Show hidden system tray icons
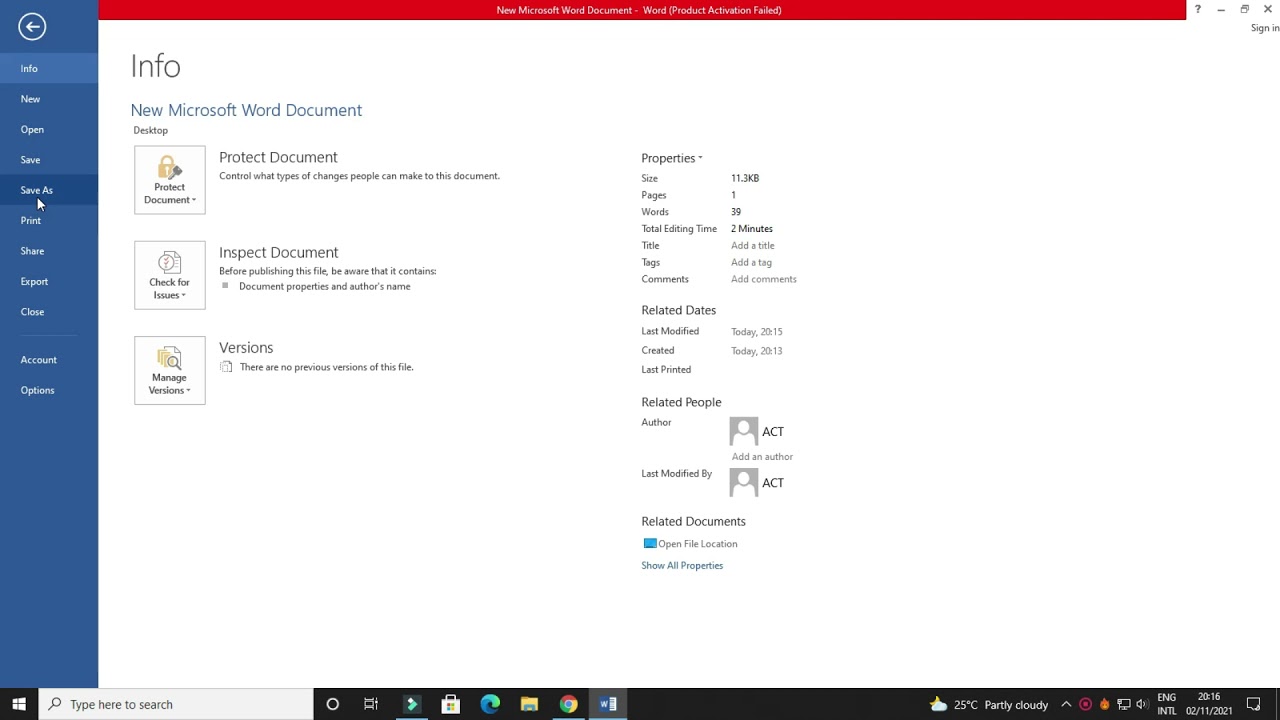 (1066, 704)
